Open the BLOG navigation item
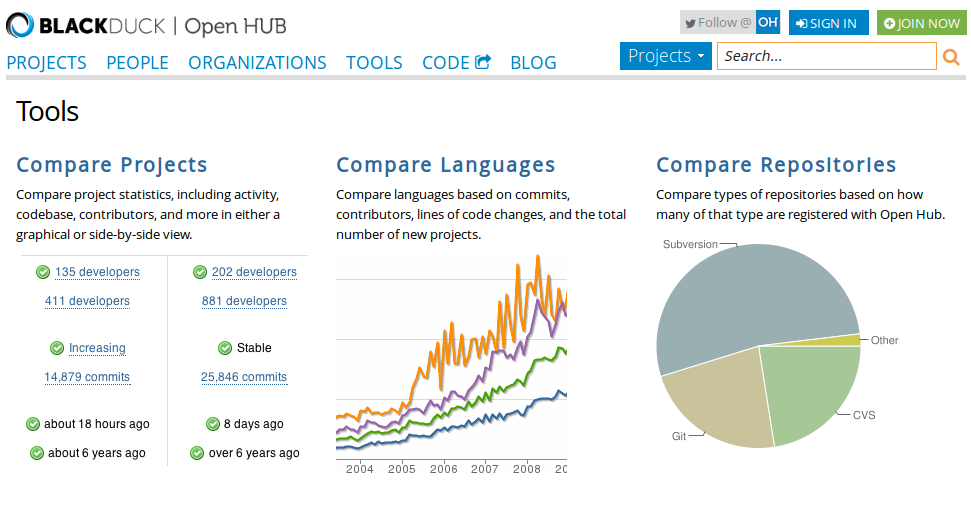This screenshot has height=505, width=971. pos(533,63)
